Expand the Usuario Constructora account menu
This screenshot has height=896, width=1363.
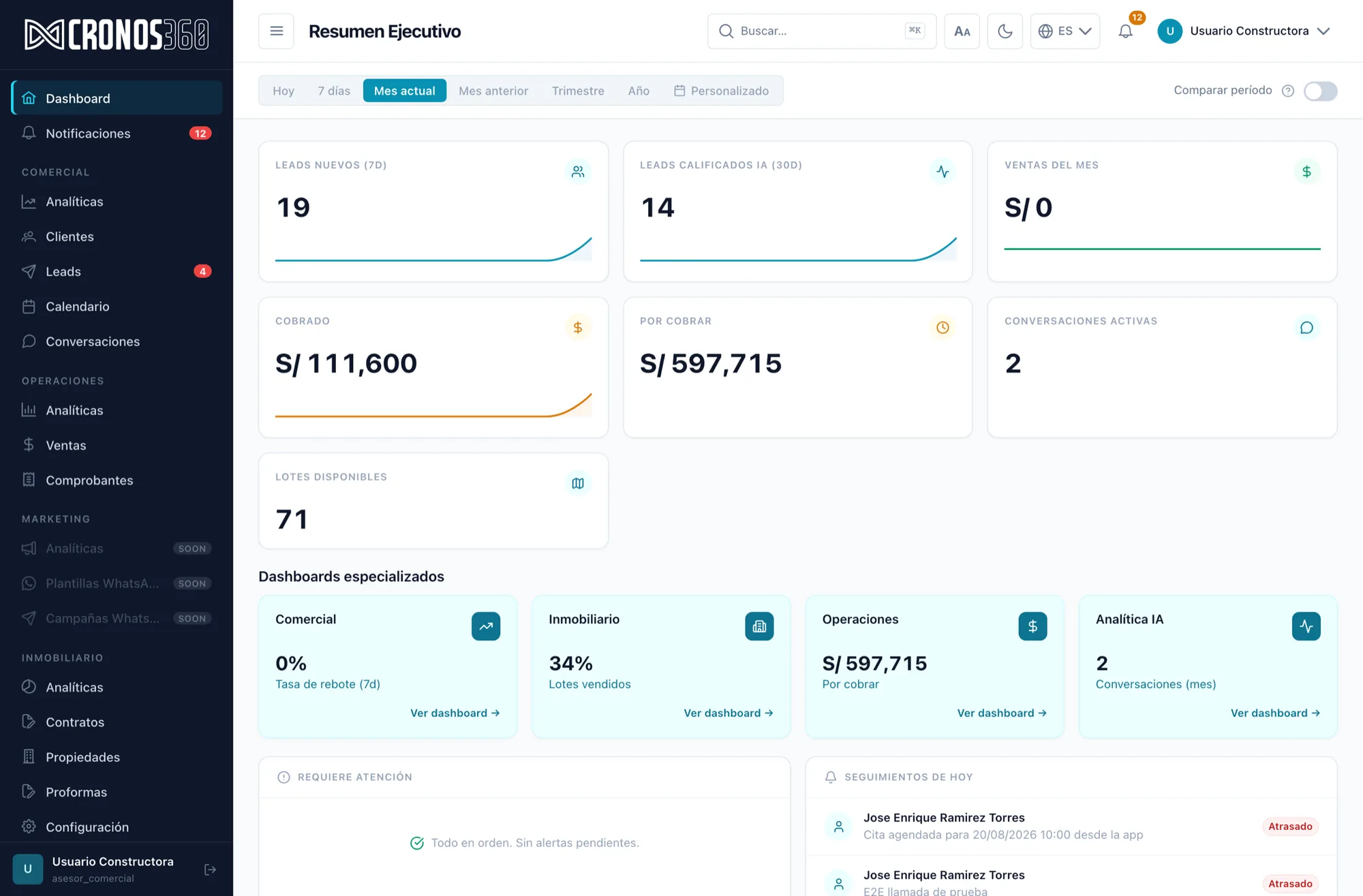pos(1244,31)
